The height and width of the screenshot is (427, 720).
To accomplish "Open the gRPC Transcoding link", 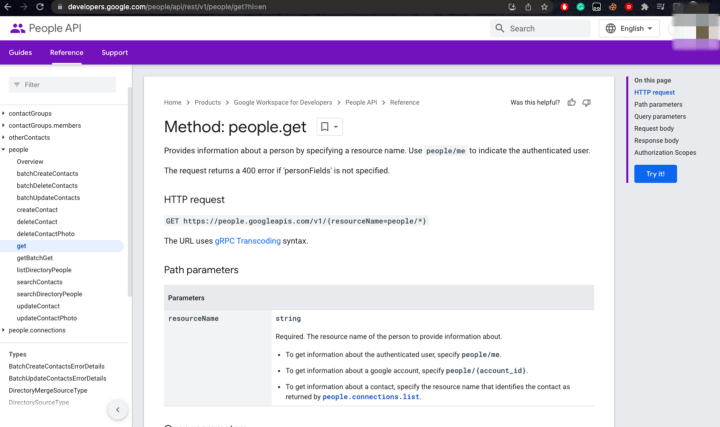I will tap(248, 241).
